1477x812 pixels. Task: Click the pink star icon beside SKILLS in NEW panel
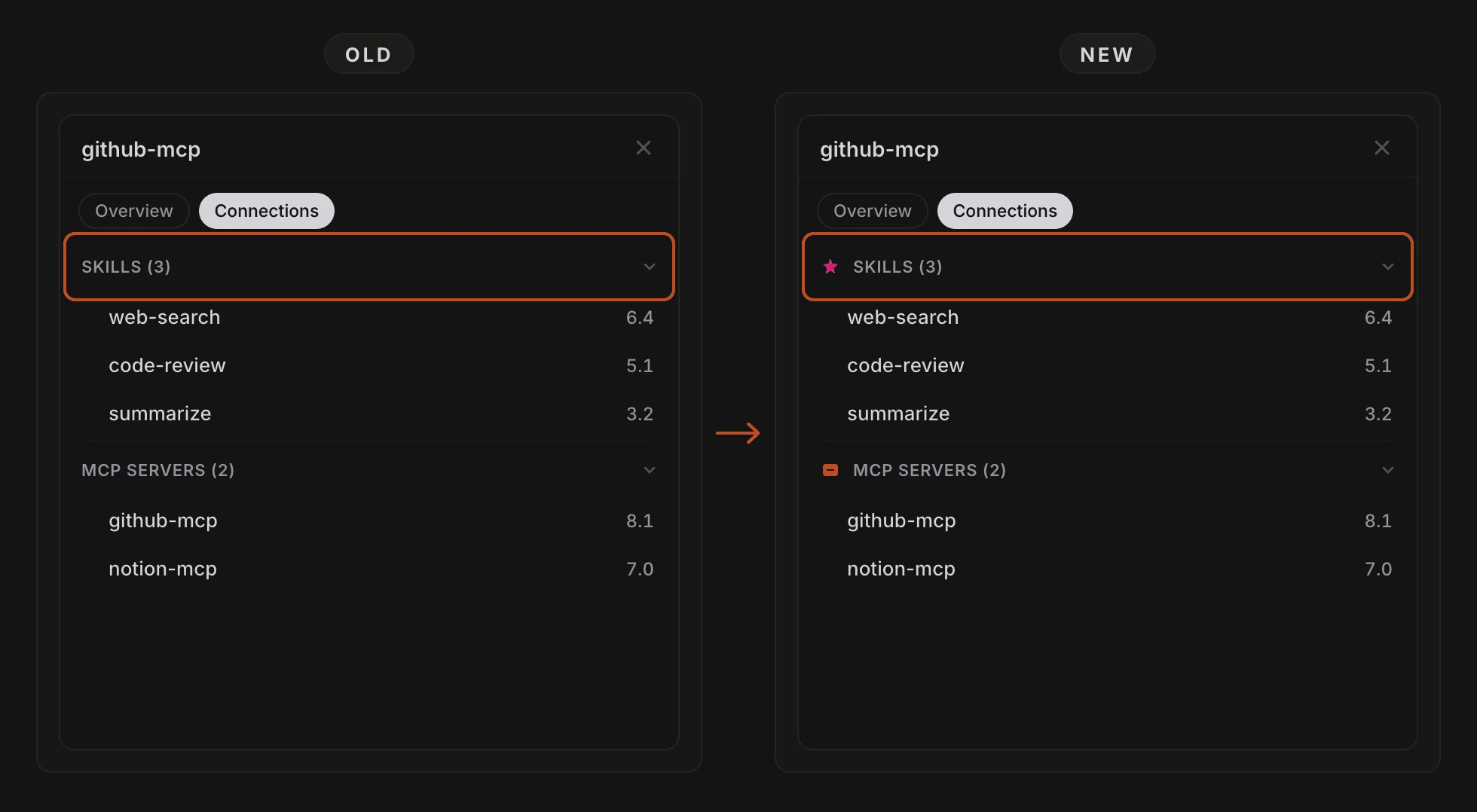pos(830,267)
